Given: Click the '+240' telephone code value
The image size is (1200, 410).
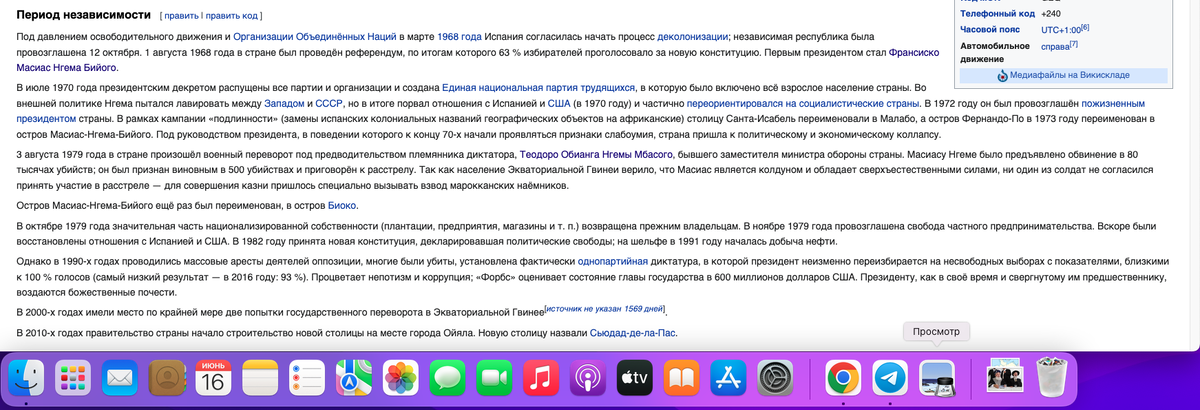Looking at the screenshot, I should point(1051,14).
